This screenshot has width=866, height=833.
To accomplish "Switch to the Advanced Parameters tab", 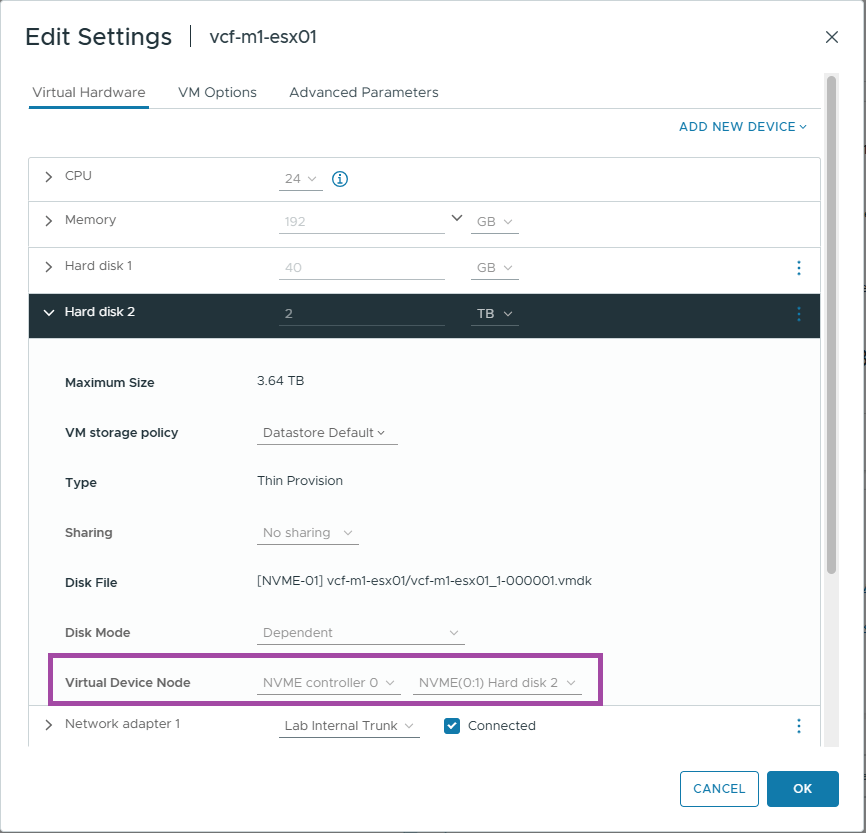I will [363, 92].
